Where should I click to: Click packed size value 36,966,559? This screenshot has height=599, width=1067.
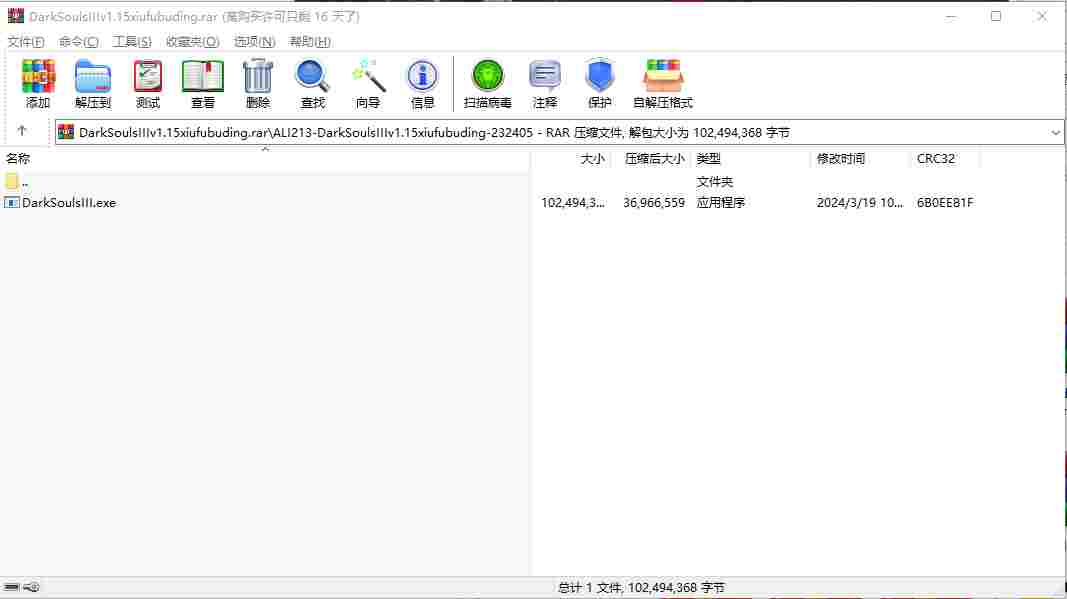click(654, 203)
